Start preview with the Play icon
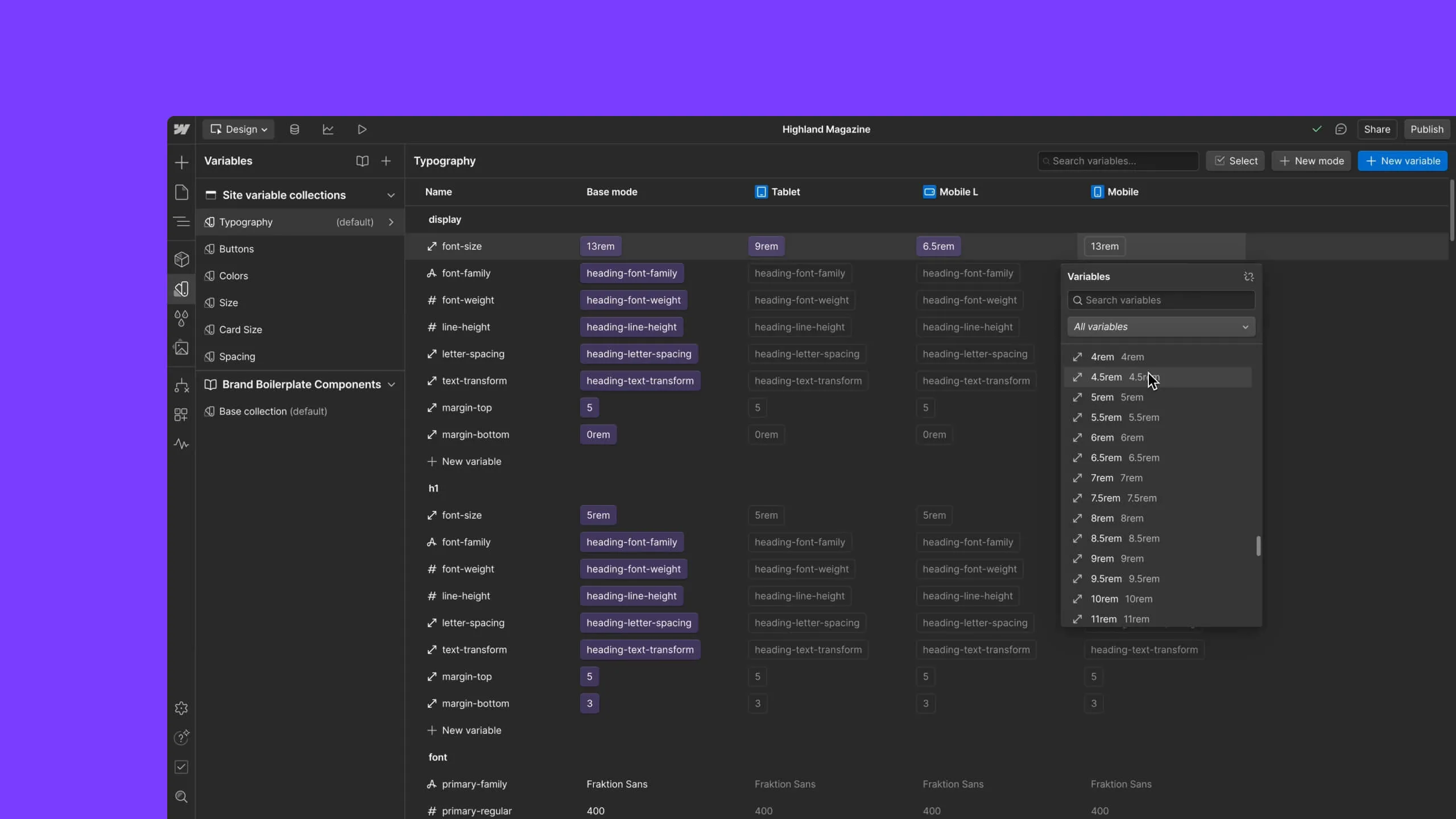 (x=362, y=129)
